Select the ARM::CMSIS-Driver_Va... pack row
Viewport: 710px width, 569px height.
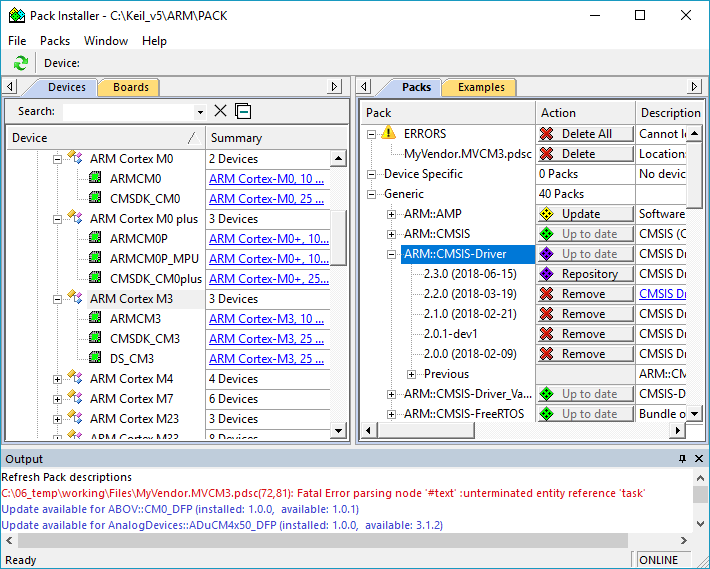[x=468, y=394]
